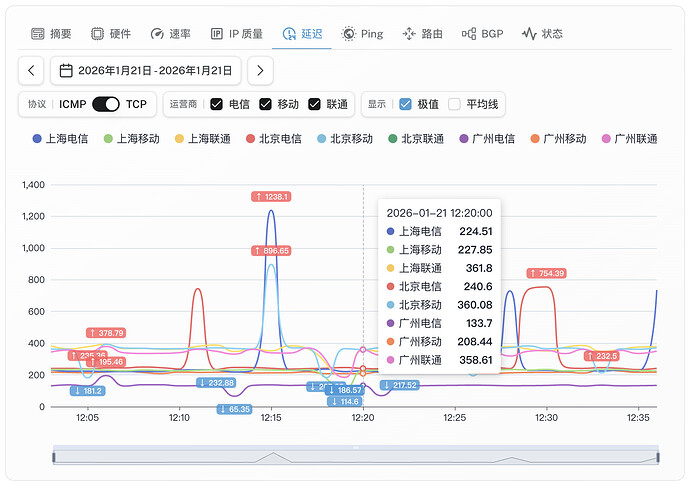Grab the right handle of zoom slider
Viewport: 690px width, 486px height.
[x=658, y=457]
